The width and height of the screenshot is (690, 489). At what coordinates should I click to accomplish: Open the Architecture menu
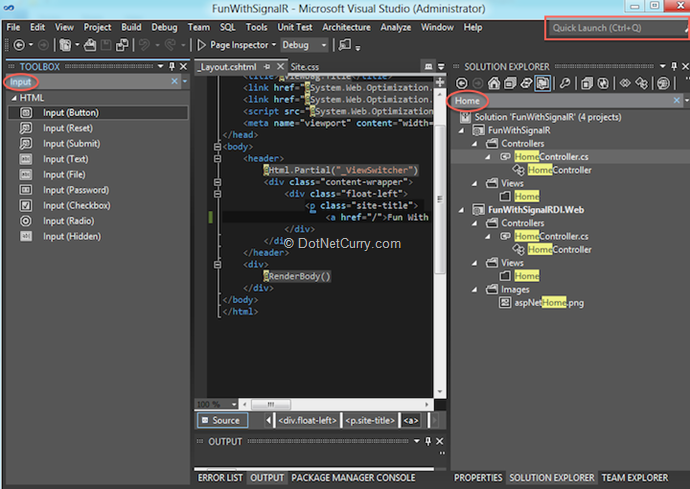coord(346,27)
